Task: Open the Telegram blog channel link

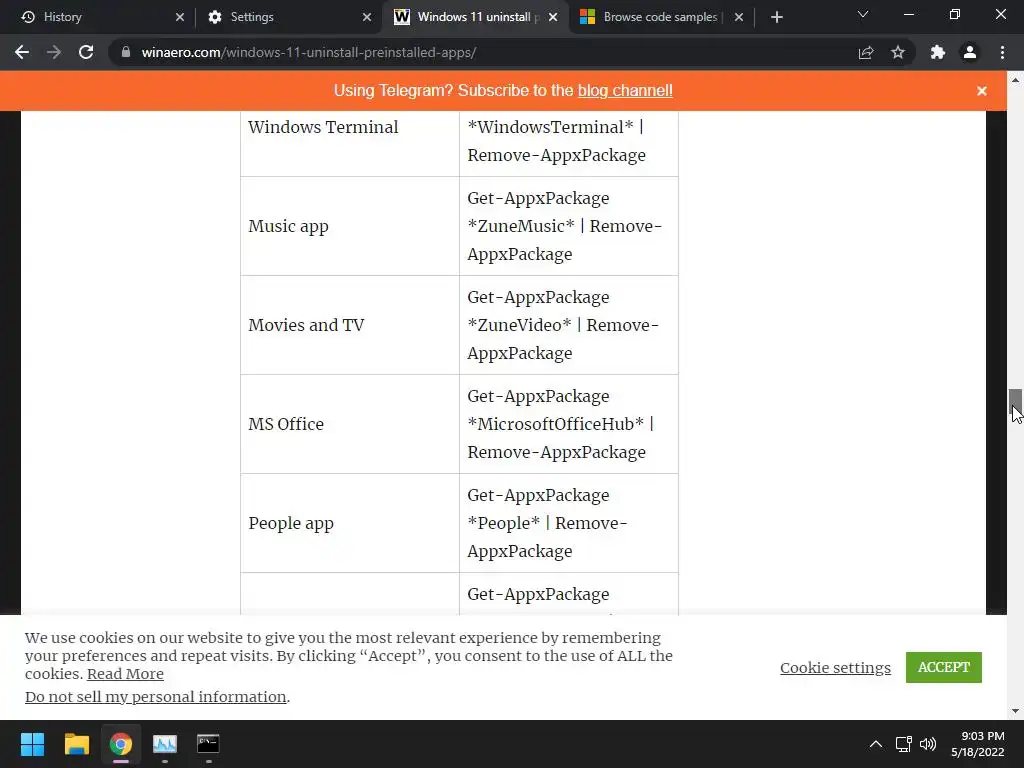Action: [x=625, y=90]
